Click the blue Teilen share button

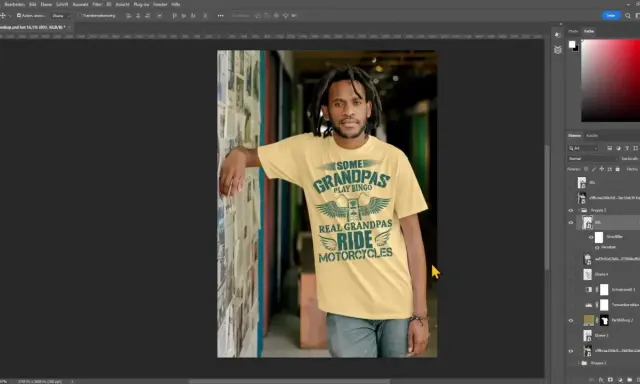click(x=611, y=16)
